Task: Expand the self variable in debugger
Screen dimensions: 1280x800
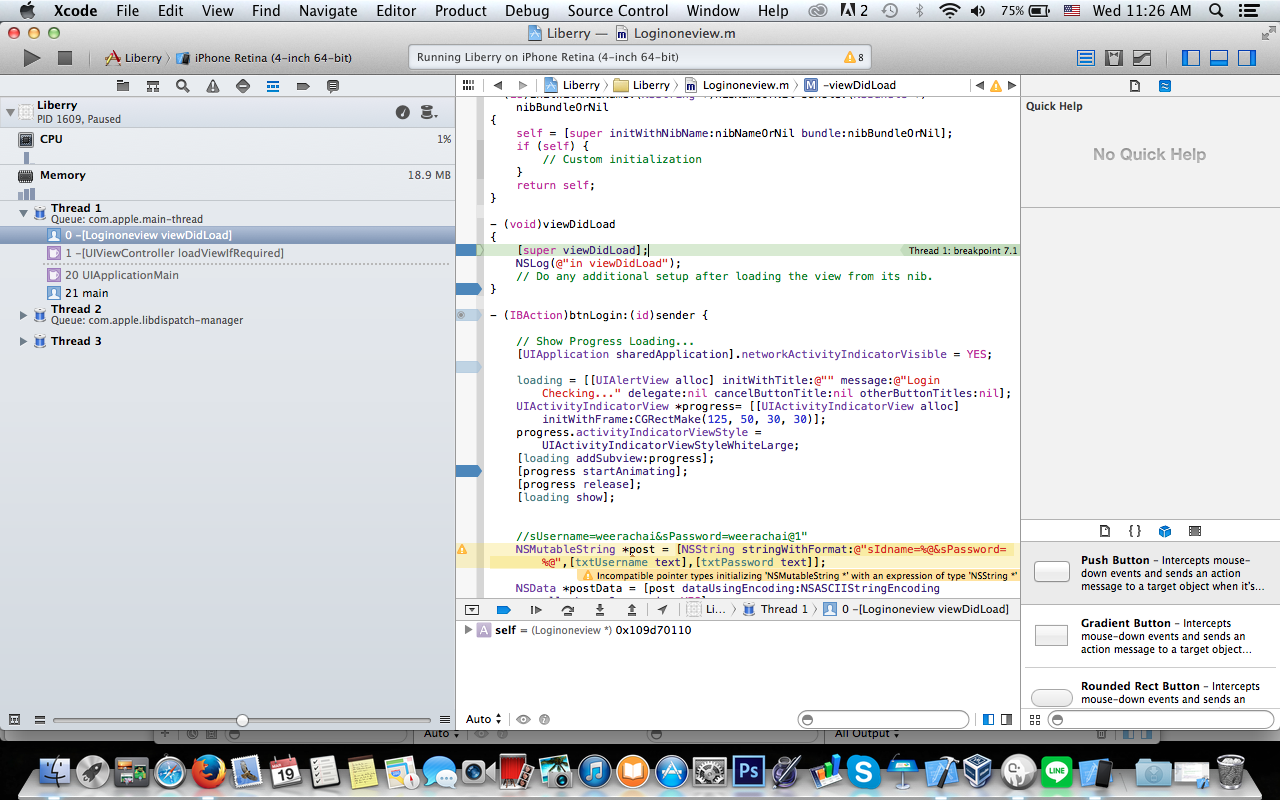Action: (x=467, y=630)
